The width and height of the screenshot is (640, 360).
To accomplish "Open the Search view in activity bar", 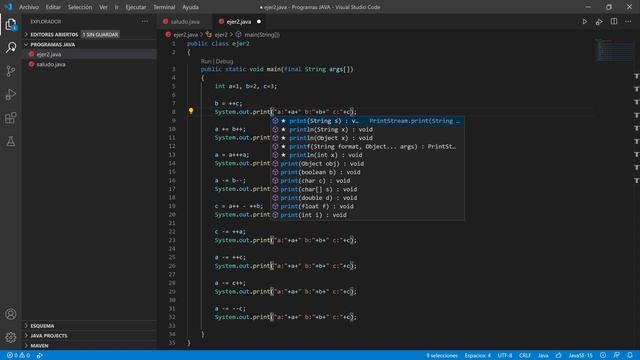I will pyautogui.click(x=11, y=47).
